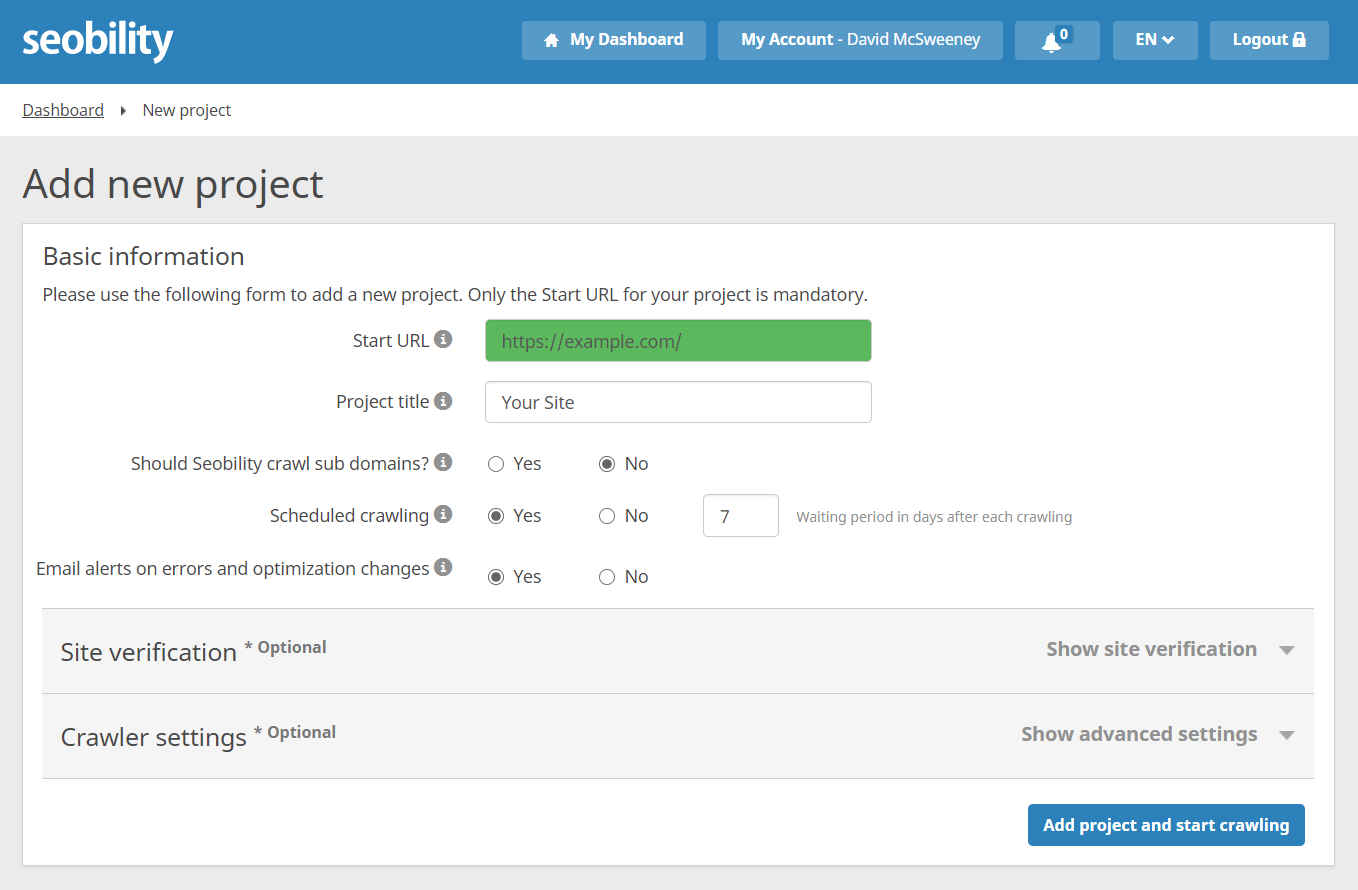Click the home icon in My Dashboard
Viewport: 1358px width, 890px height.
click(x=551, y=40)
